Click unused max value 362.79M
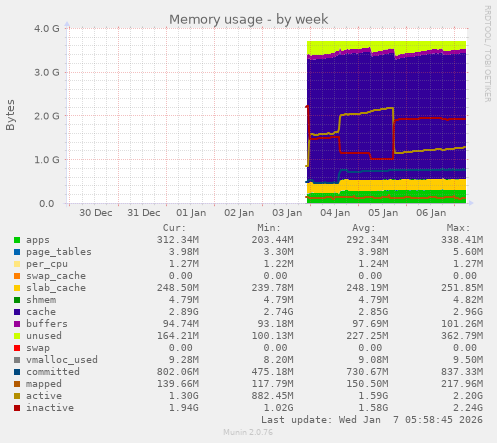The height and width of the screenshot is (443, 497). (x=462, y=336)
